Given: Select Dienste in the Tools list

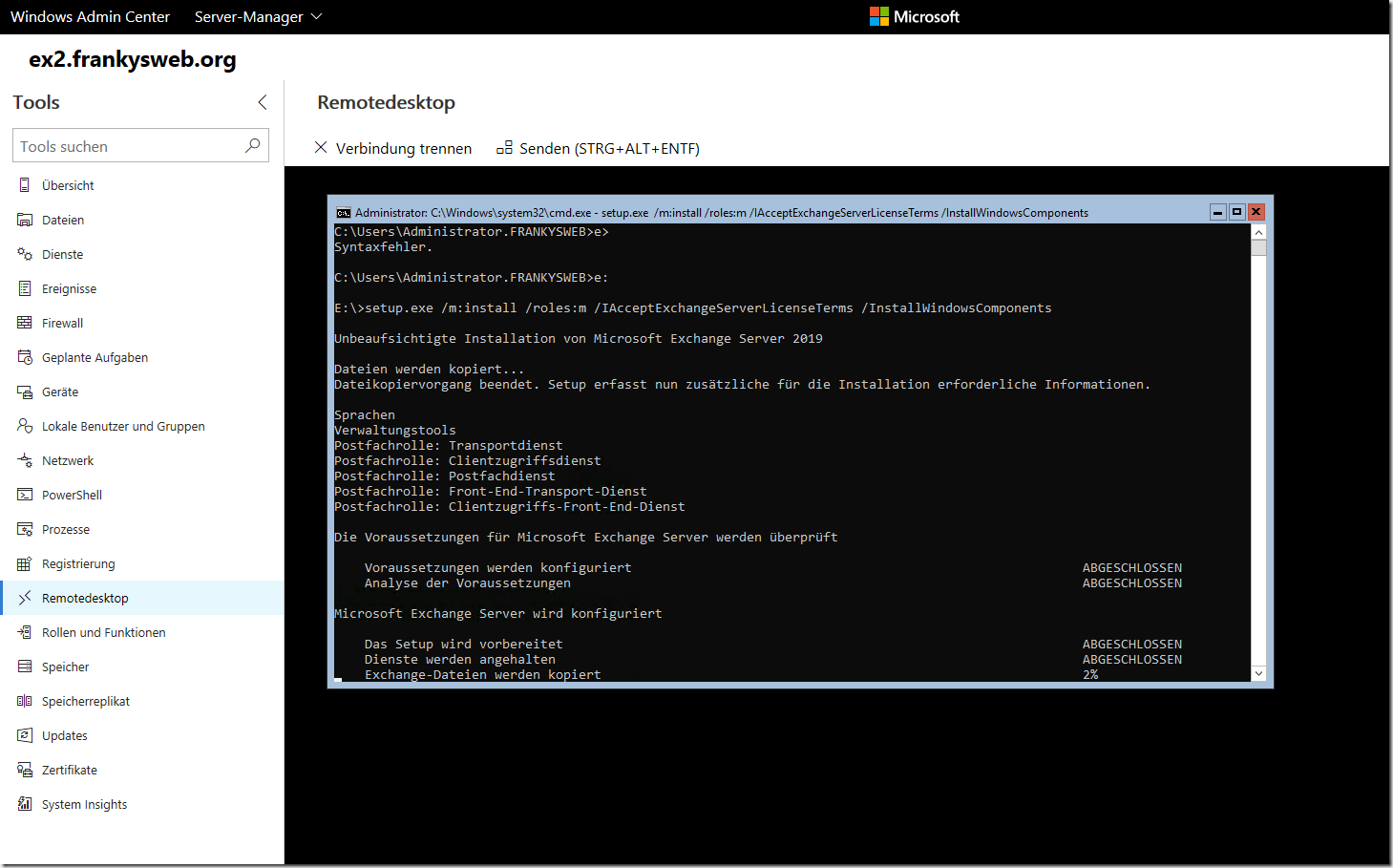Looking at the screenshot, I should point(141,254).
